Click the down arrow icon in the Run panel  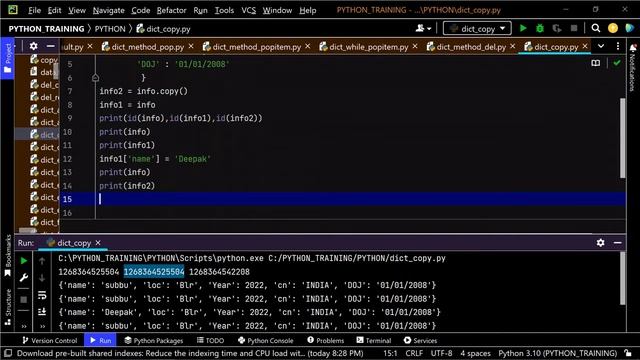coord(42,278)
